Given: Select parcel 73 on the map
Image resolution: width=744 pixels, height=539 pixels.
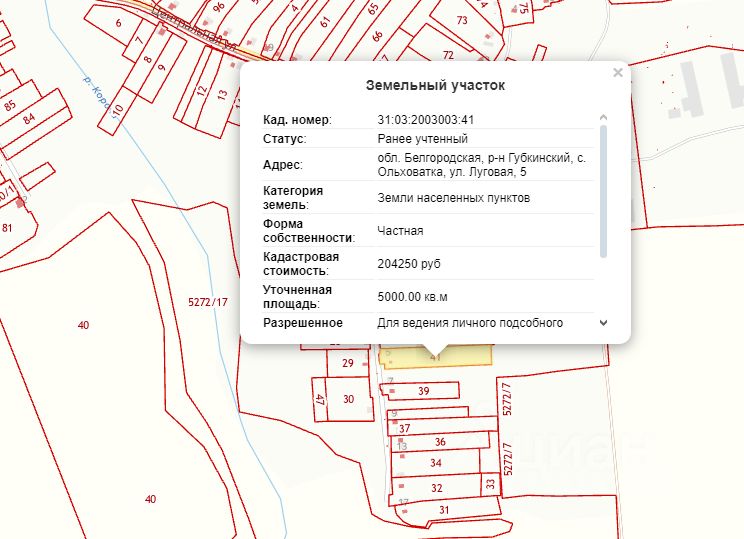Looking at the screenshot, I should pos(462,20).
